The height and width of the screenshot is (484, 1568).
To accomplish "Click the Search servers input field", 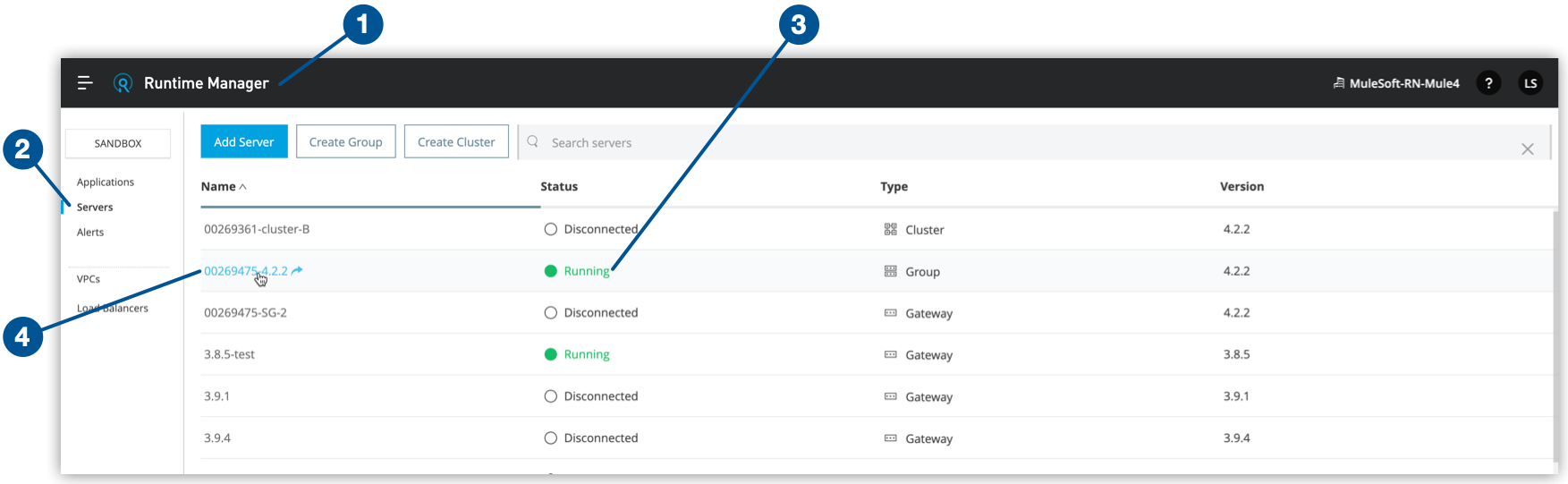I will (x=984, y=142).
